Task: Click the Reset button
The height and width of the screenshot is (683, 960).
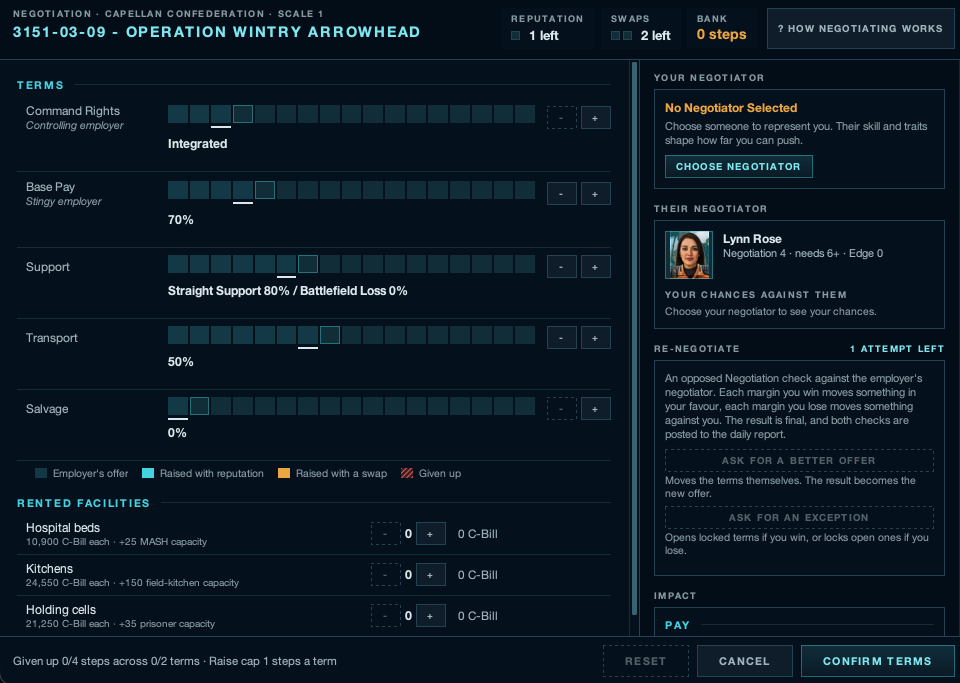Action: [645, 661]
